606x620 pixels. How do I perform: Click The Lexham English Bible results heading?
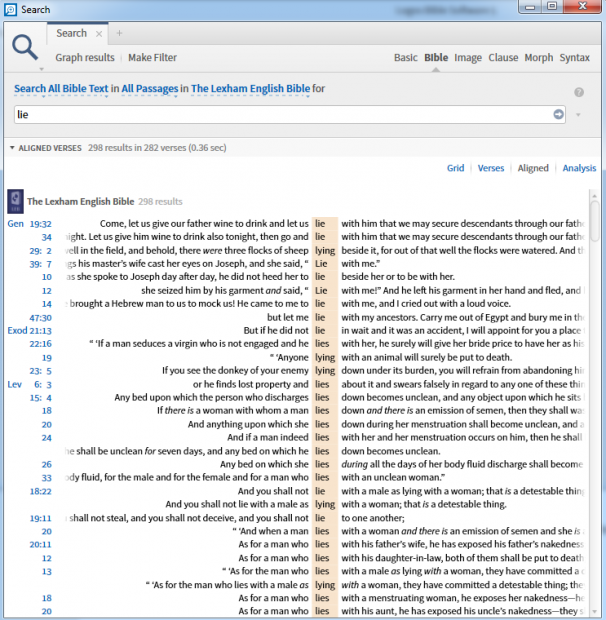pos(81,202)
